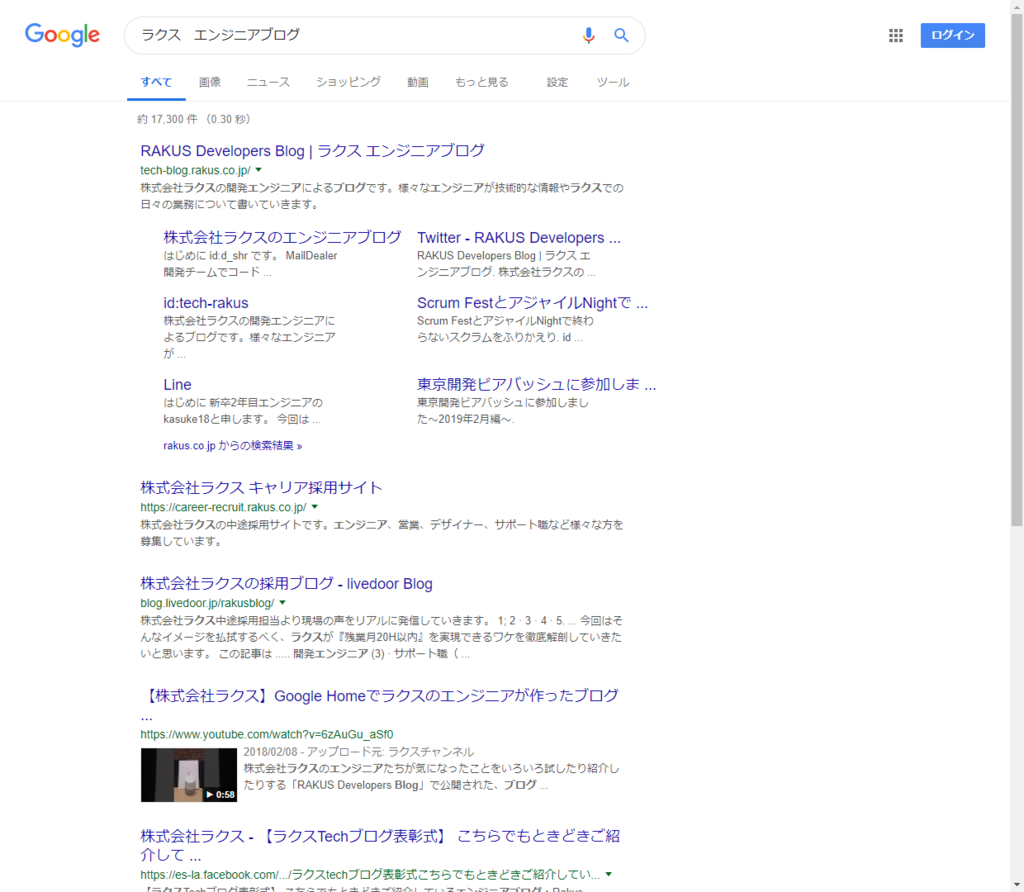Click the scrollbar down arrow
The height and width of the screenshot is (892, 1024).
tap(1017, 886)
